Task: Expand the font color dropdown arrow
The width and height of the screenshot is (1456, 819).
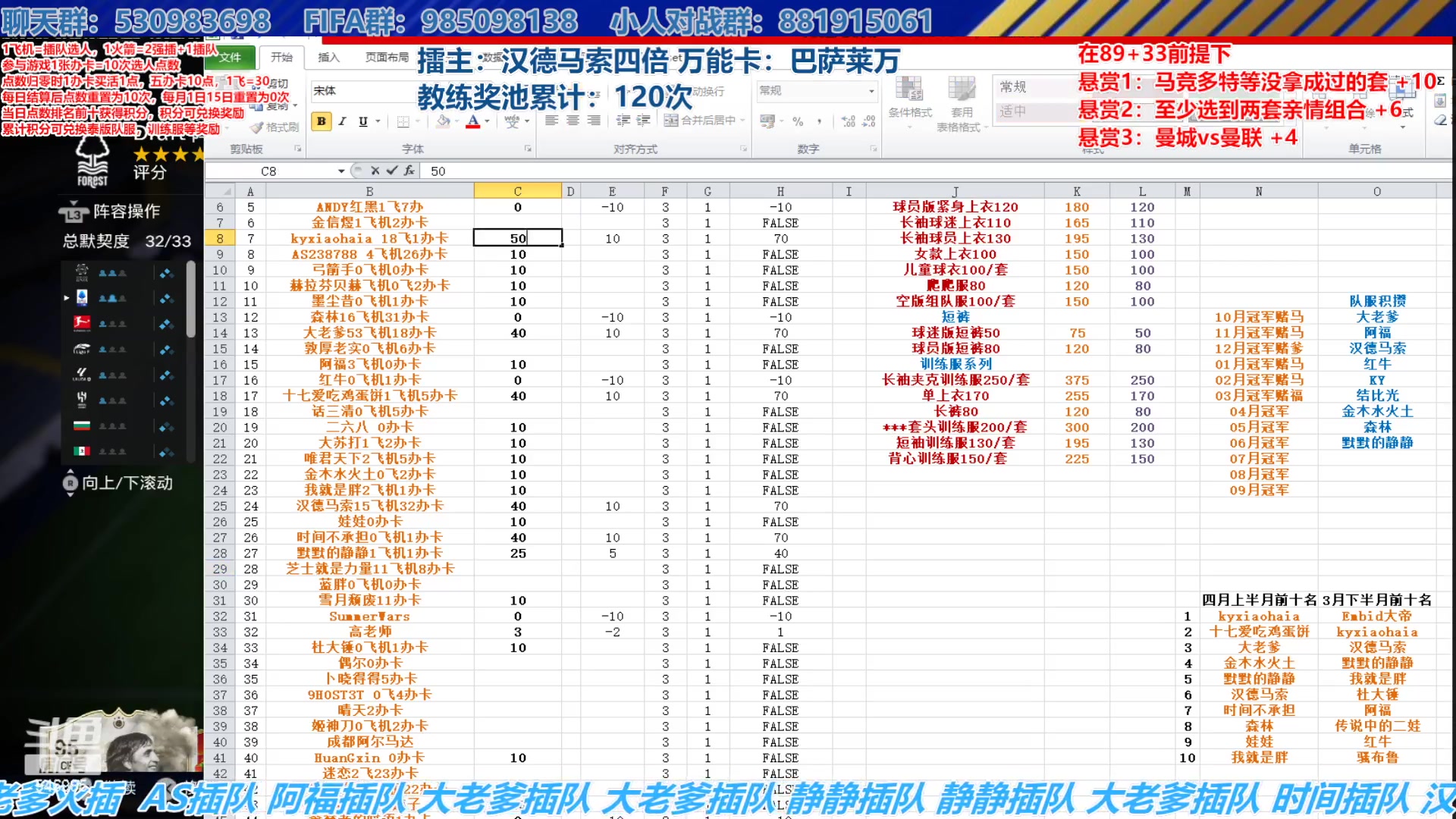Action: [x=488, y=121]
